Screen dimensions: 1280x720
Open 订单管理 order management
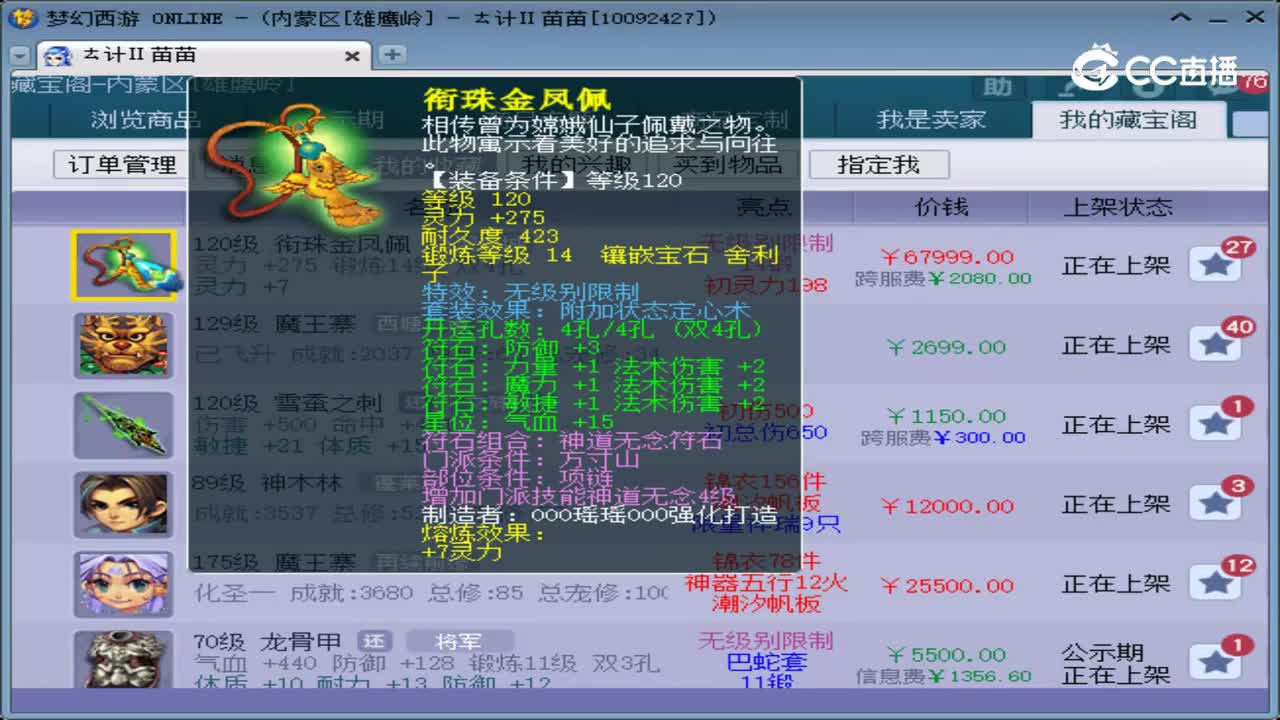tap(119, 165)
